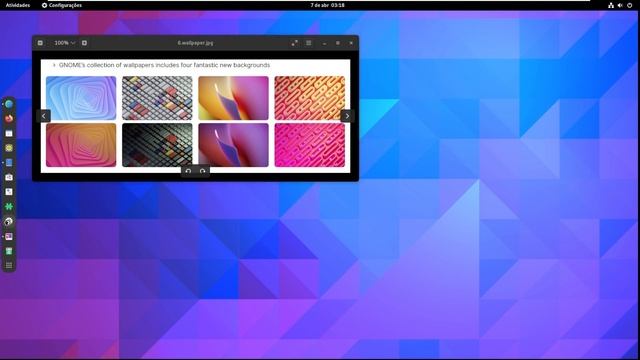
Task: Launch the teal globe web browser from dock
Action: 9,104
